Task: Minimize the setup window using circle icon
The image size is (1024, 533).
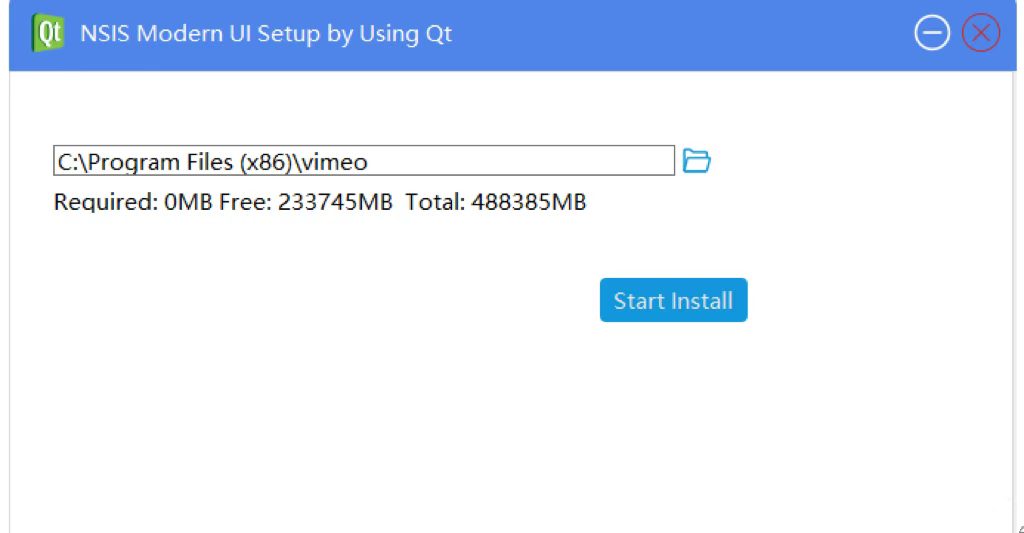Action: 932,33
